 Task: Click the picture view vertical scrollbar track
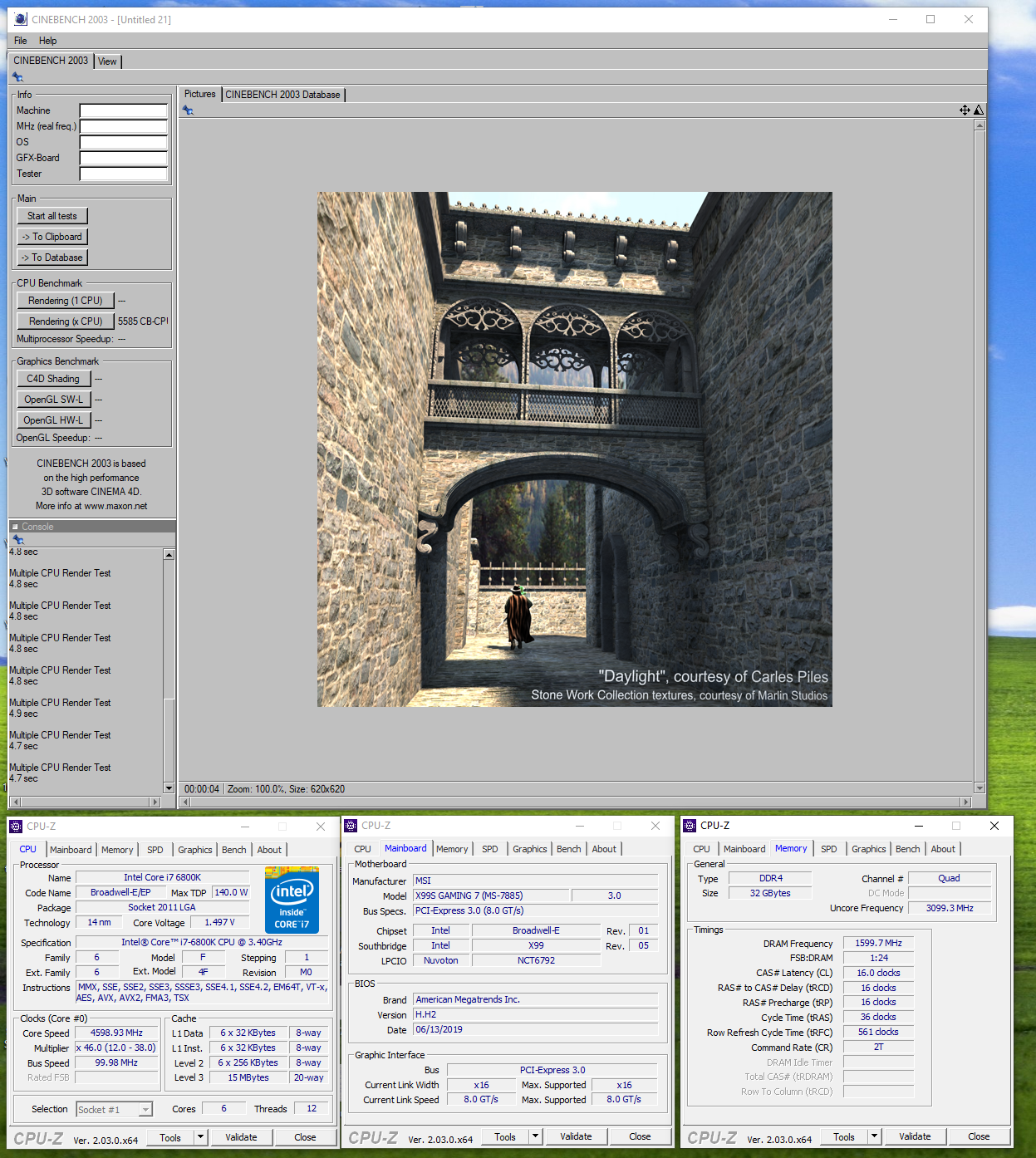(x=980, y=457)
